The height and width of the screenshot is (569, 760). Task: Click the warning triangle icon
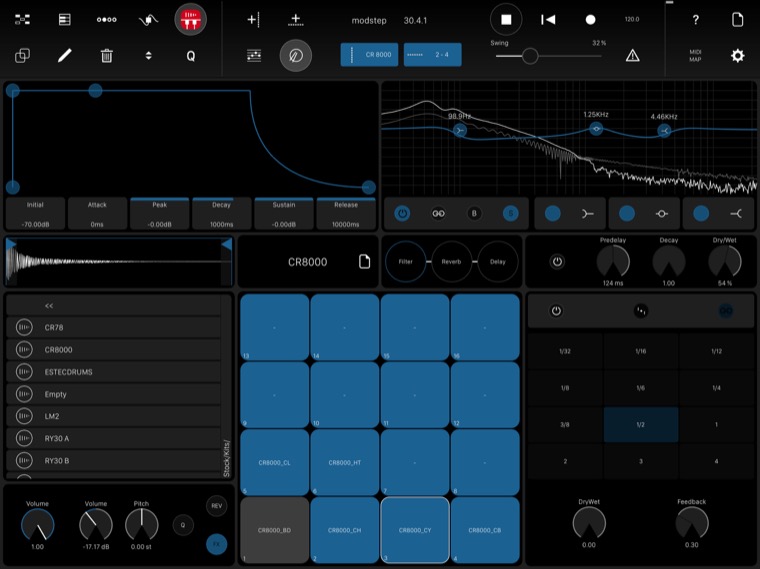pos(633,56)
